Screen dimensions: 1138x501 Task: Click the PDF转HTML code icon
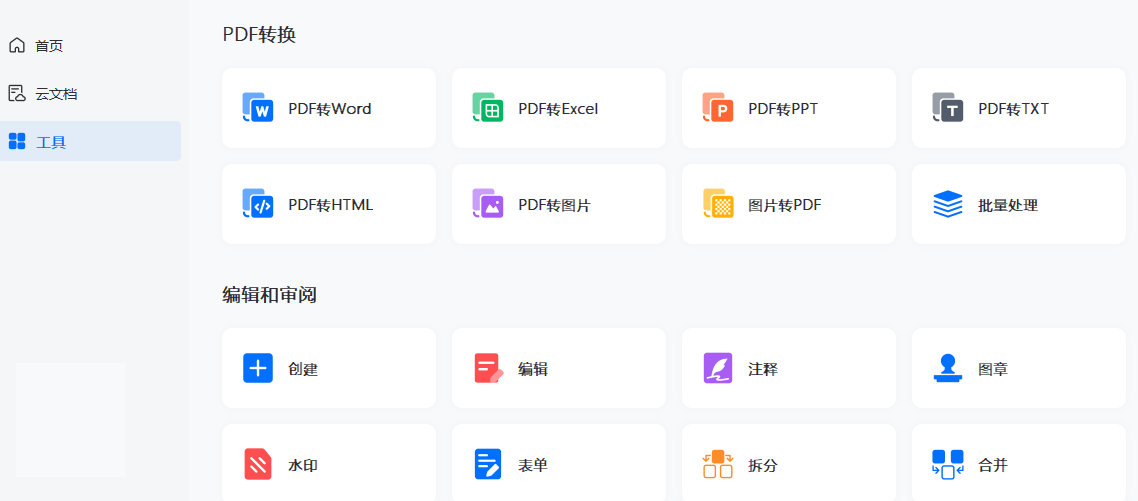[x=258, y=204]
